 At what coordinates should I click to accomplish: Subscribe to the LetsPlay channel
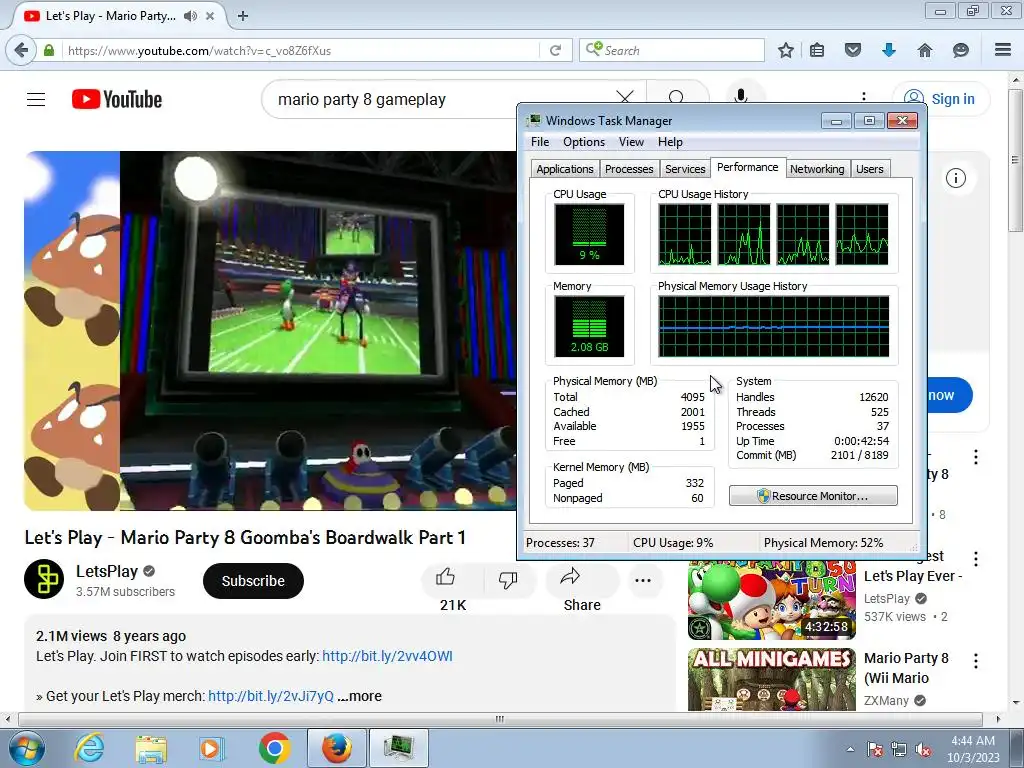tap(253, 581)
